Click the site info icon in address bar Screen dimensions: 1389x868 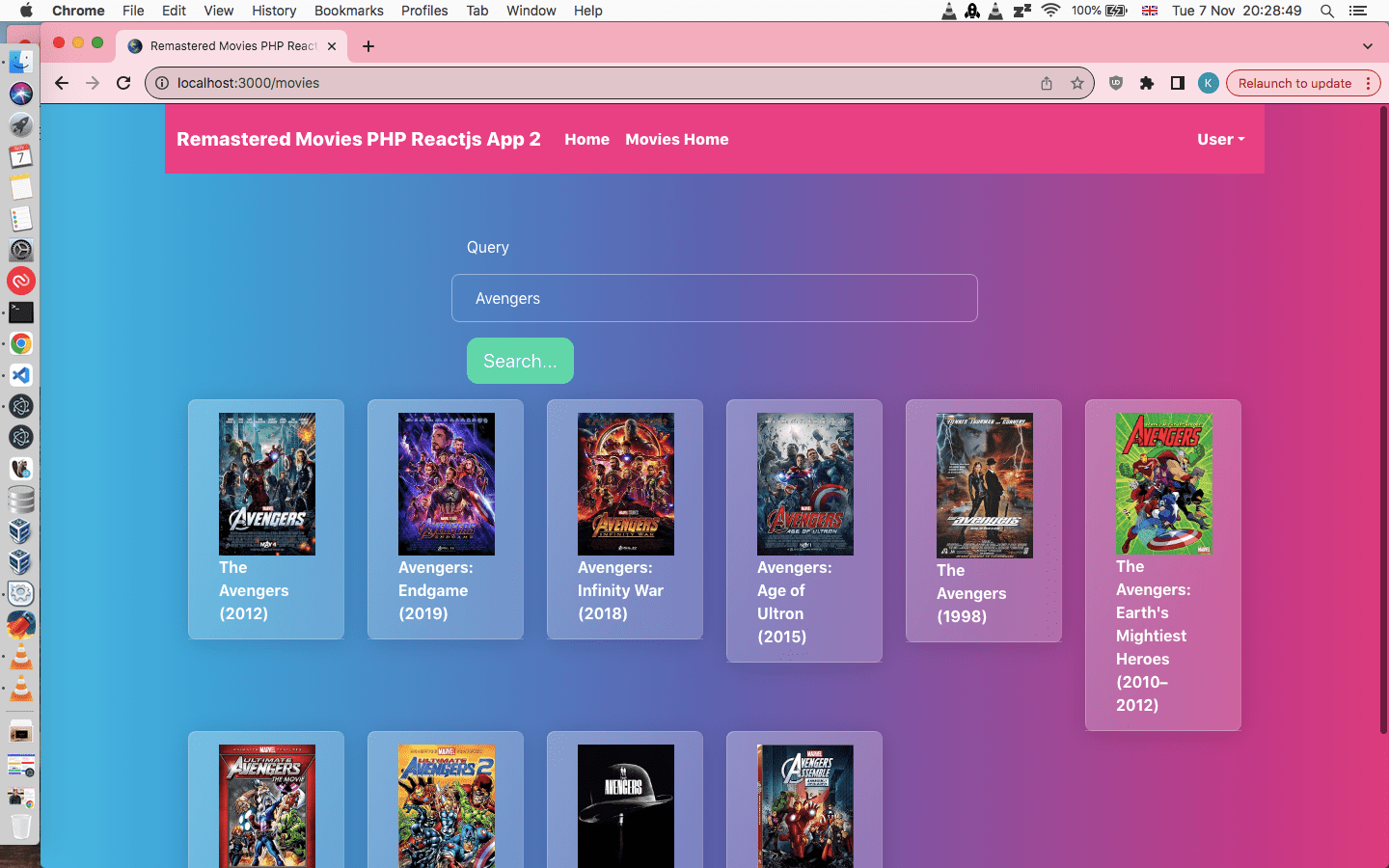(x=162, y=83)
